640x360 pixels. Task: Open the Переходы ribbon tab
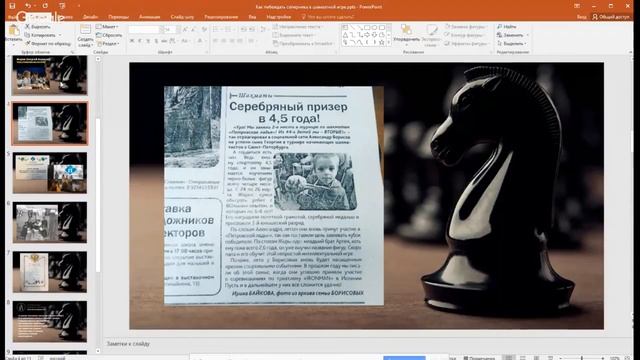(118, 17)
